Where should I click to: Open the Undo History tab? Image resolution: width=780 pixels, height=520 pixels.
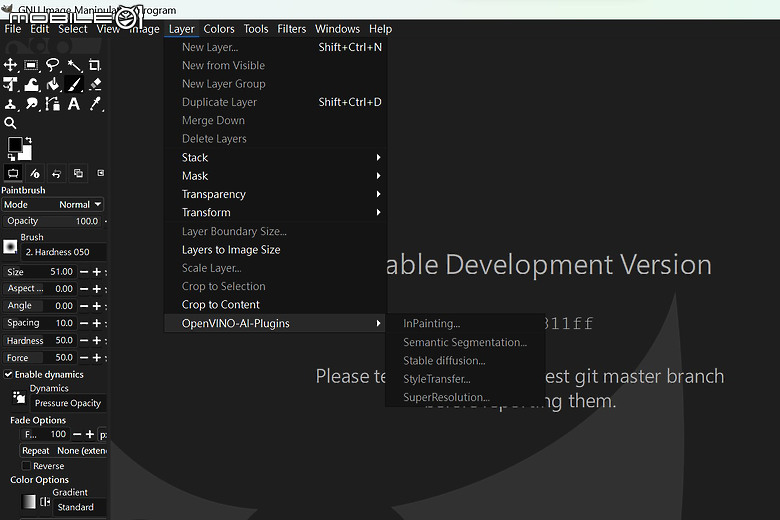56,173
